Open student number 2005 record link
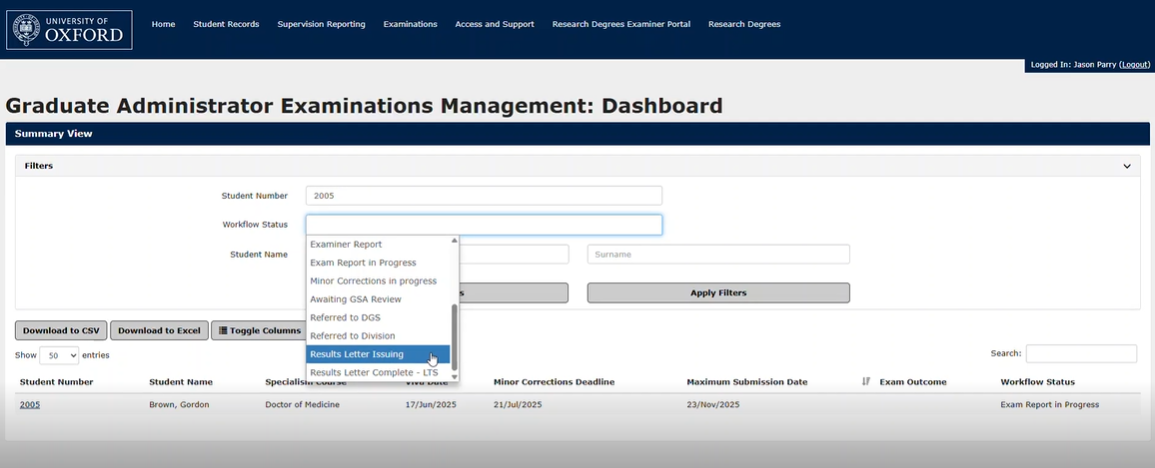This screenshot has width=1155, height=468. (30, 405)
